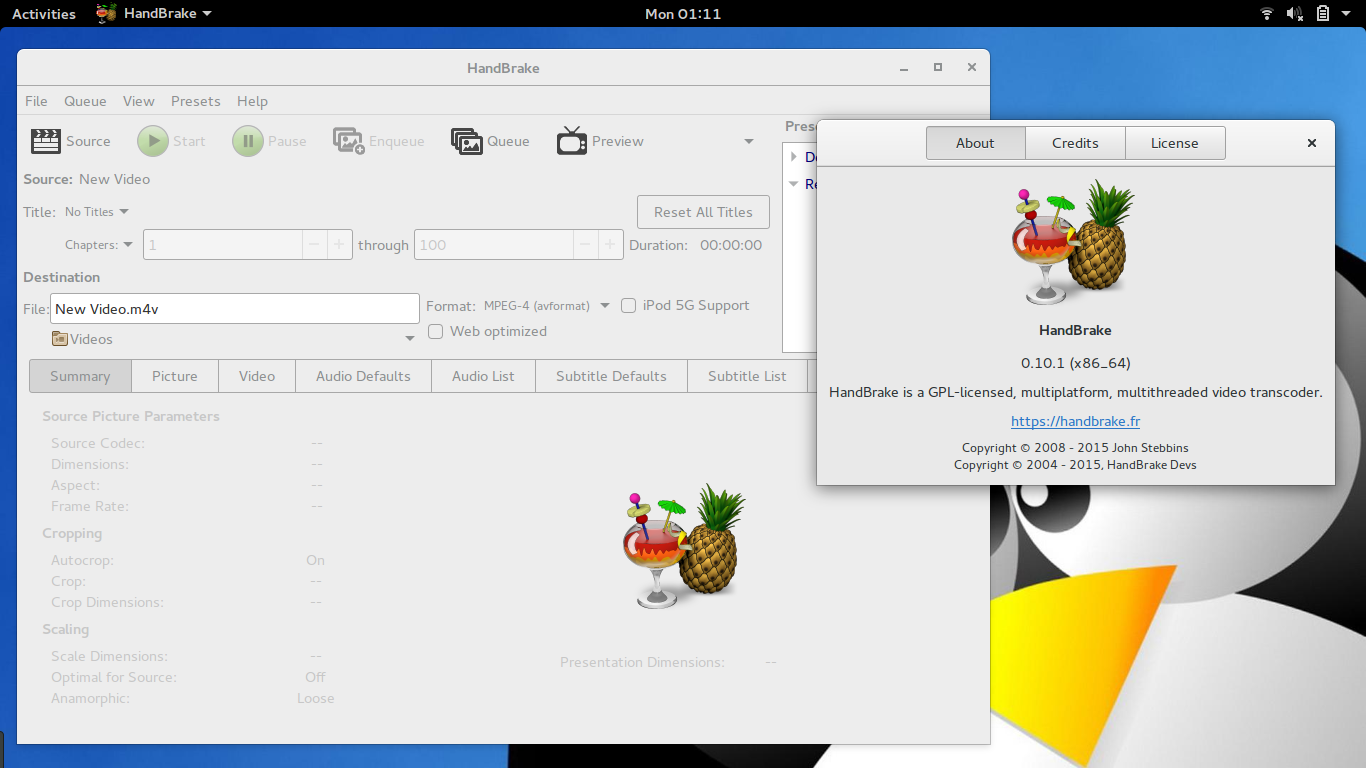Screen dimensions: 1366x768
Task: Open the Wi-Fi network indicator
Action: point(1267,14)
